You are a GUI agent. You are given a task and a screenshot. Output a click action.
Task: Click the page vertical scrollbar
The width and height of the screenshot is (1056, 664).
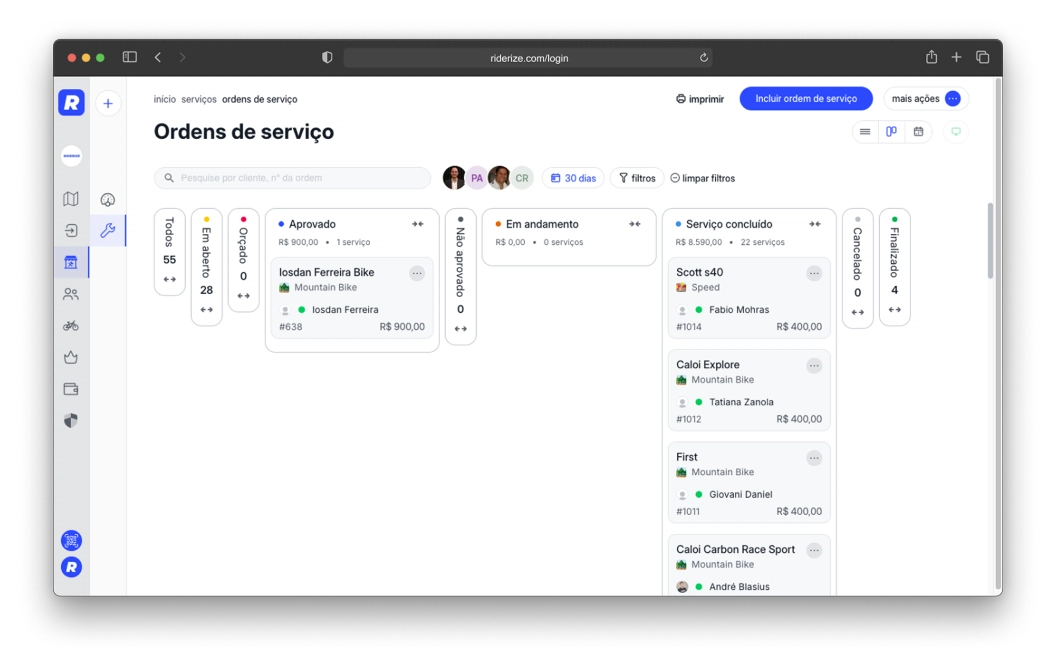[990, 241]
